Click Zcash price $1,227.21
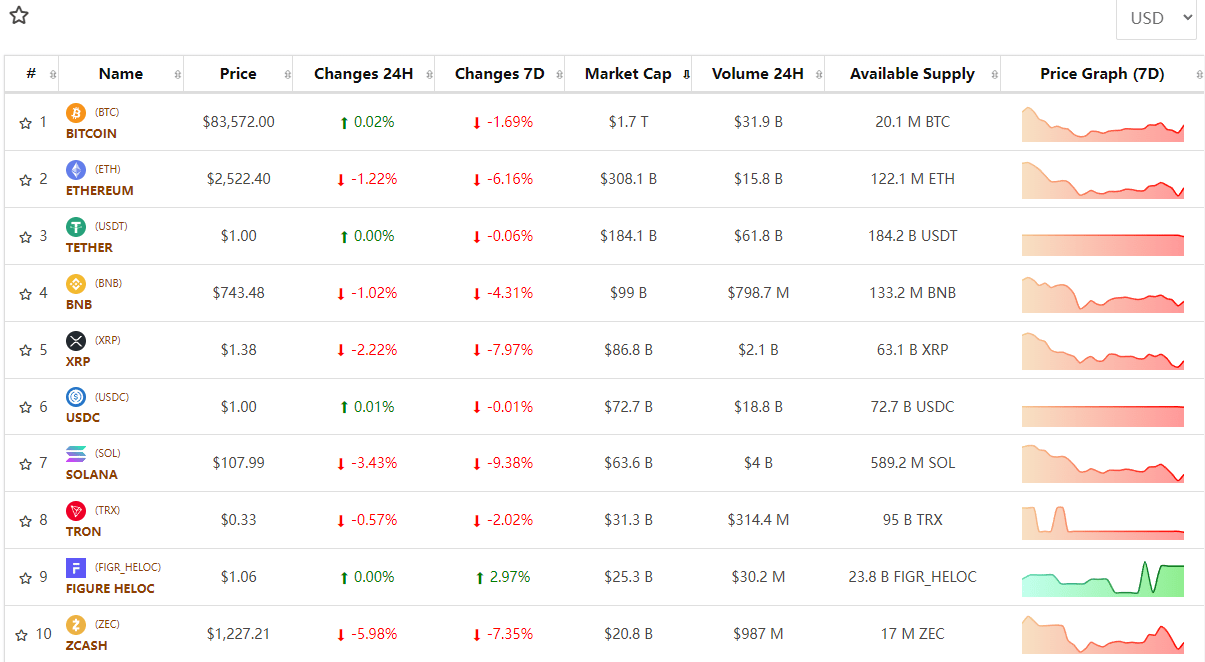This screenshot has height=662, width=1205. [x=238, y=634]
